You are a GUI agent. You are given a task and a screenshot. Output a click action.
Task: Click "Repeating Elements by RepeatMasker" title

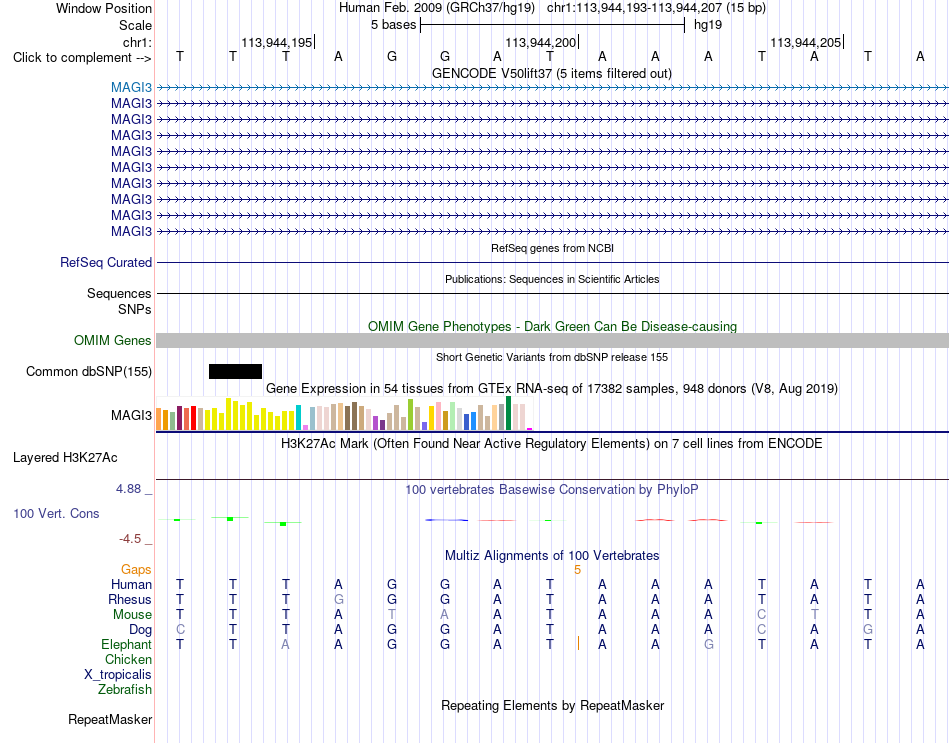pyautogui.click(x=552, y=705)
